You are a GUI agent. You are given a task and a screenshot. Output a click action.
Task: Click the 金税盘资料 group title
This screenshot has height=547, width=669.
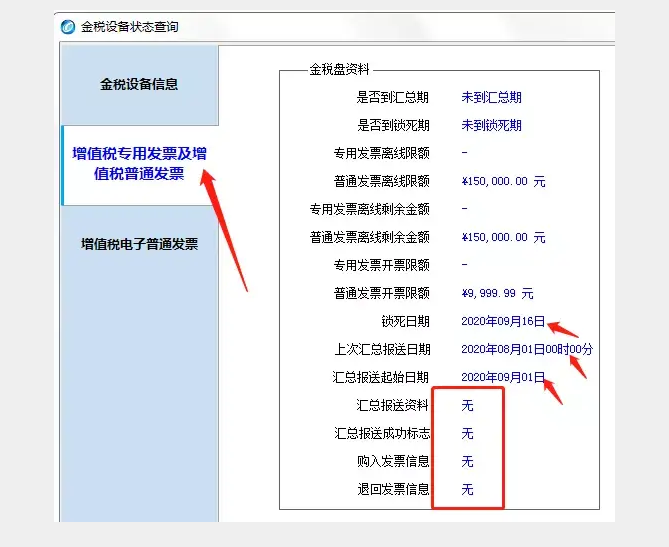339,70
